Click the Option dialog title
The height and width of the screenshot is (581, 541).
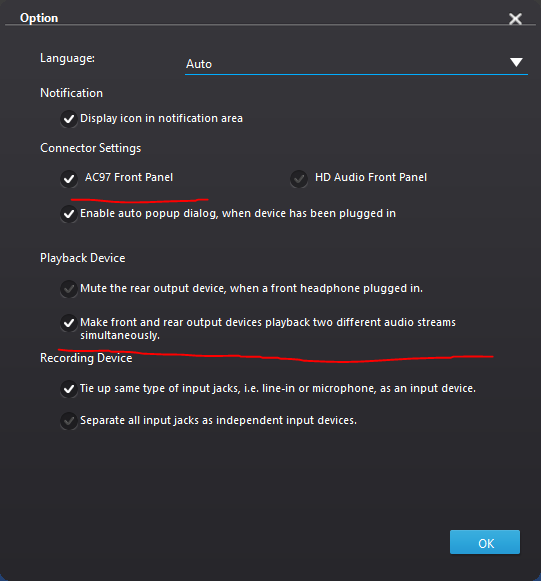click(x=39, y=18)
